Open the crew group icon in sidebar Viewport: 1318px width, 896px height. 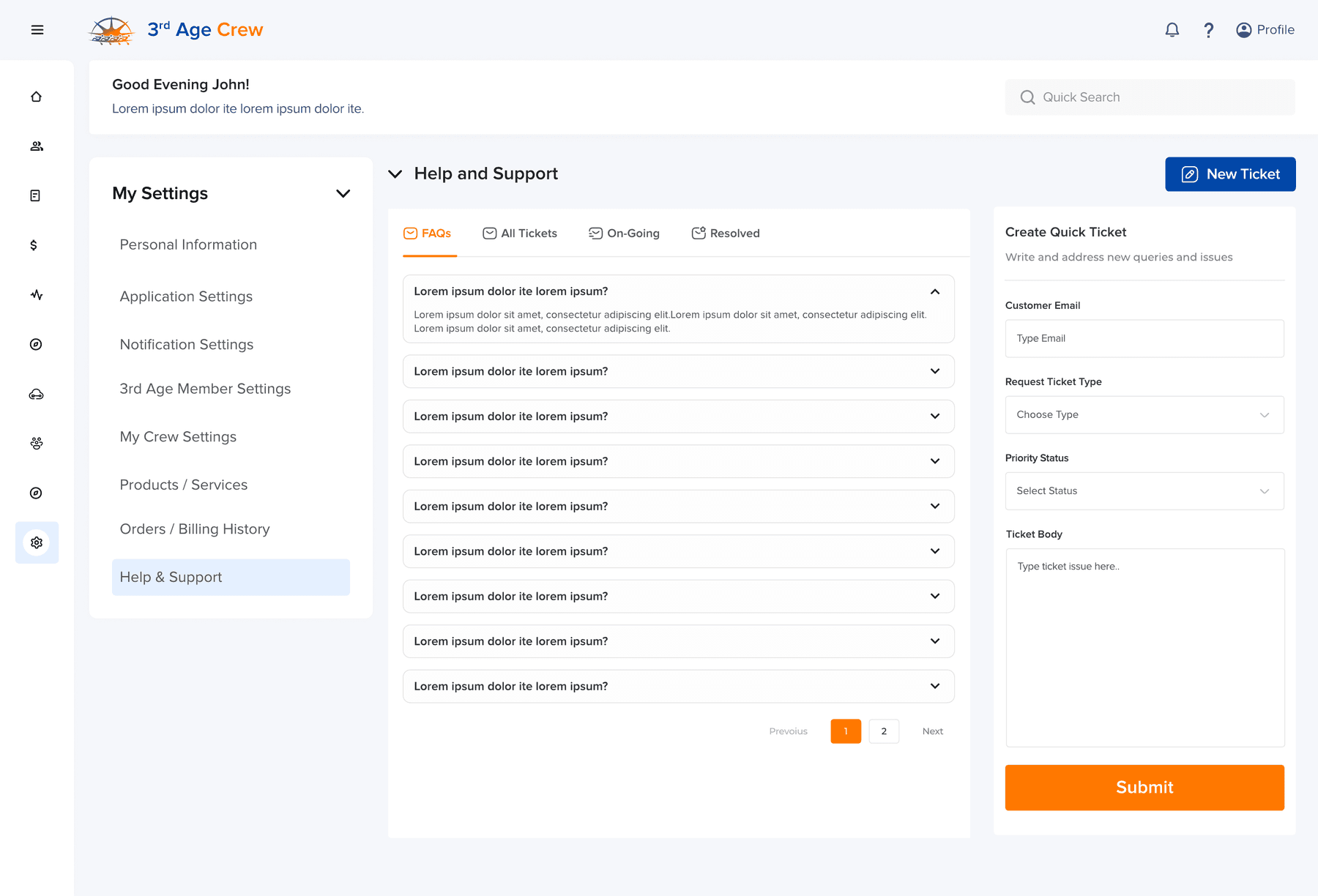pyautogui.click(x=36, y=444)
